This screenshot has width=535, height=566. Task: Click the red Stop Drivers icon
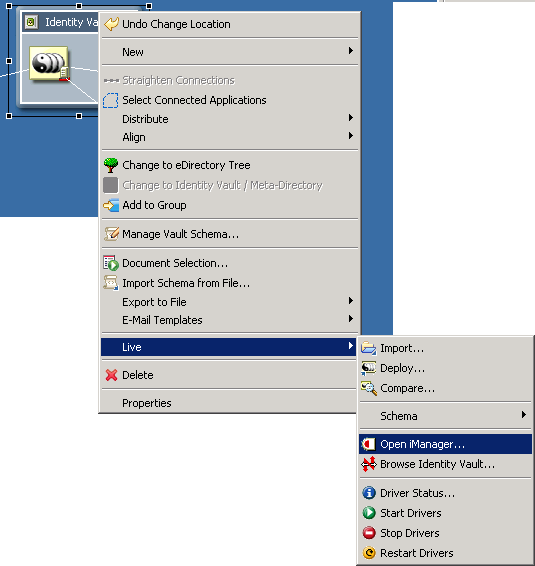coord(369,533)
